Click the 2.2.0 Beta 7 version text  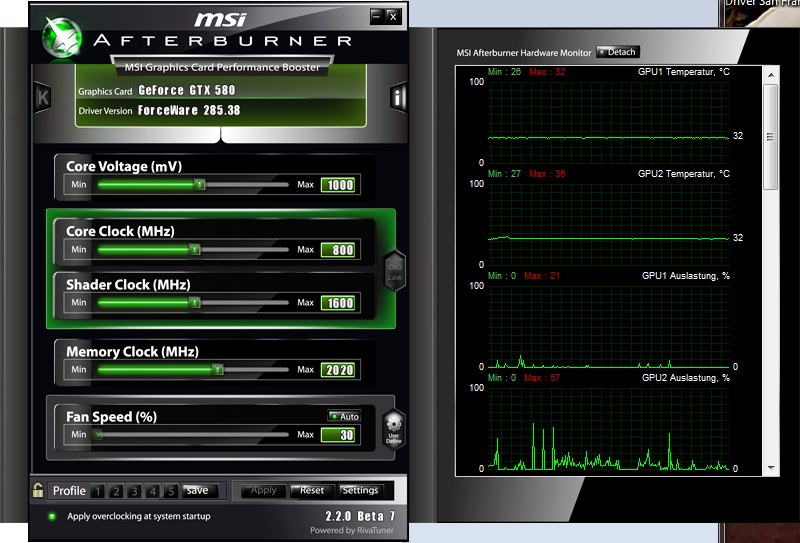point(360,515)
